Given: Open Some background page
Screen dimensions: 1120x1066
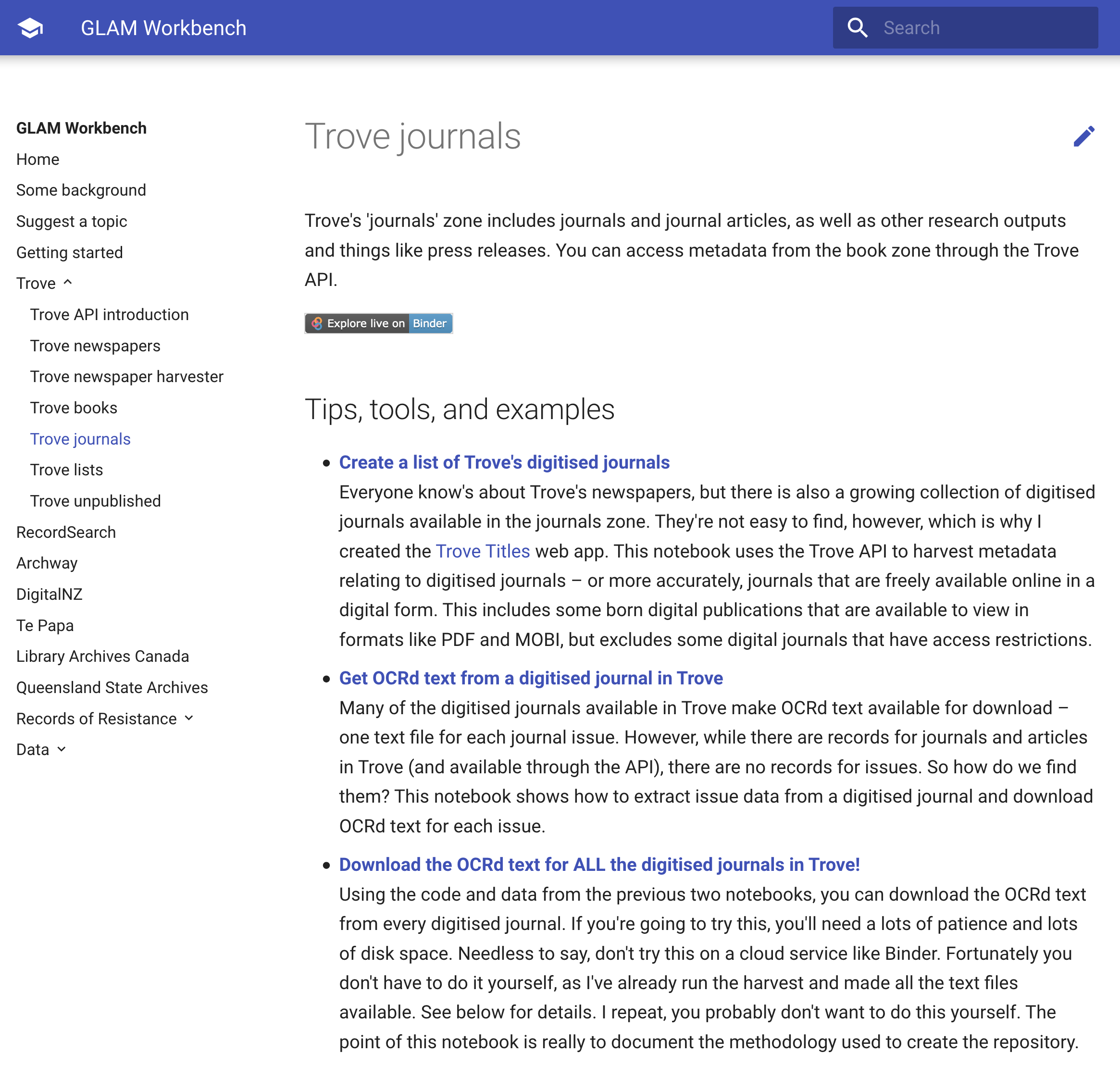Looking at the screenshot, I should click(x=81, y=190).
